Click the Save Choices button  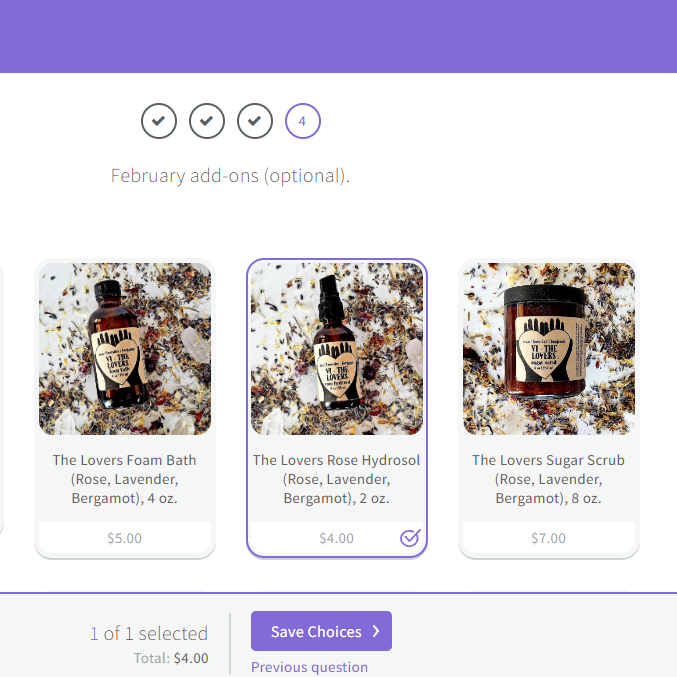tap(321, 631)
